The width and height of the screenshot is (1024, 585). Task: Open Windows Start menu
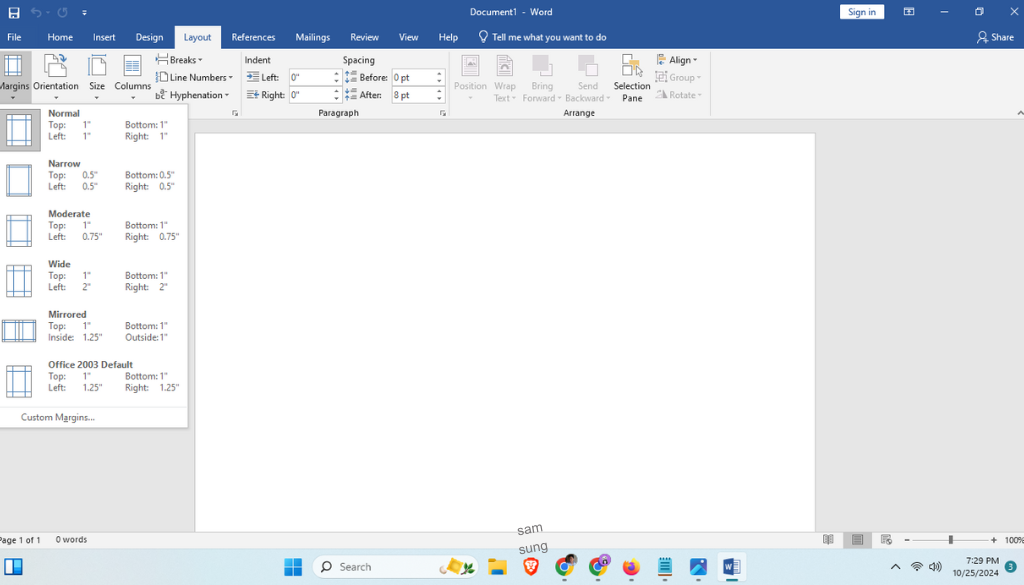tap(293, 567)
